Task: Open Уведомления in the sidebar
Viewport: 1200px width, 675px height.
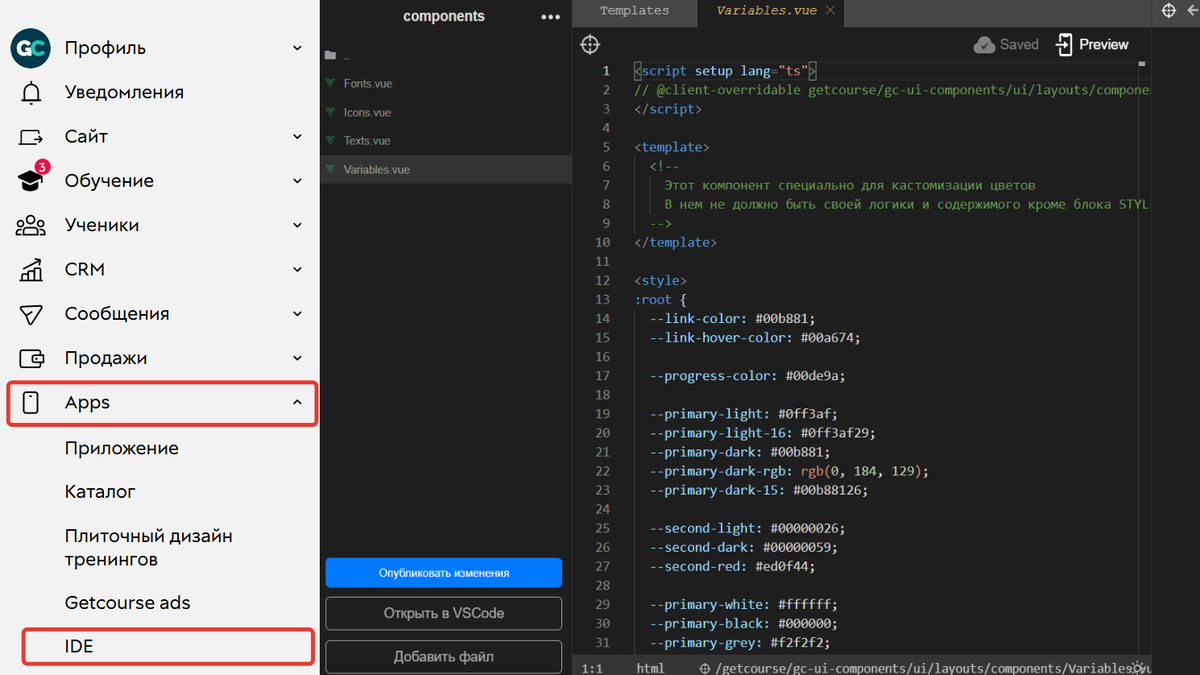Action: (x=124, y=93)
